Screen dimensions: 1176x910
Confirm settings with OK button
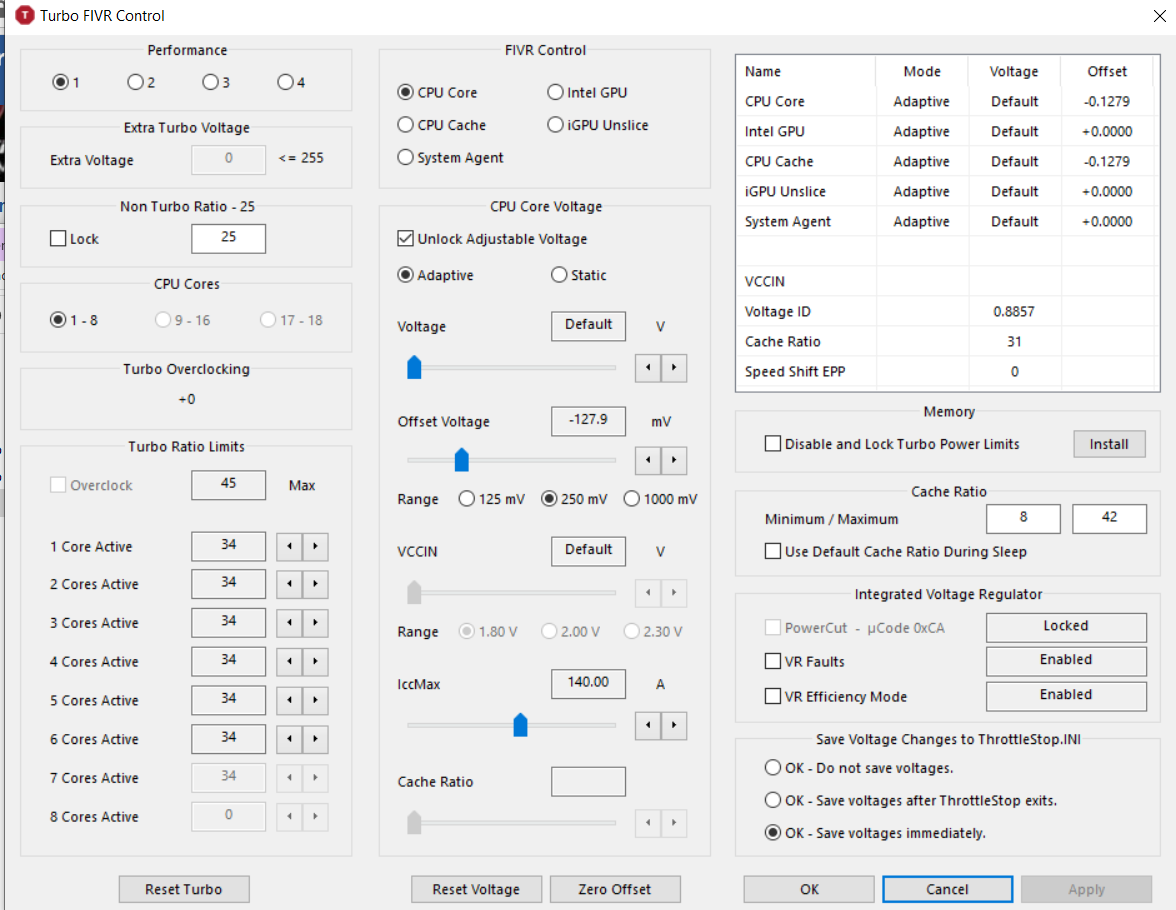coord(809,889)
